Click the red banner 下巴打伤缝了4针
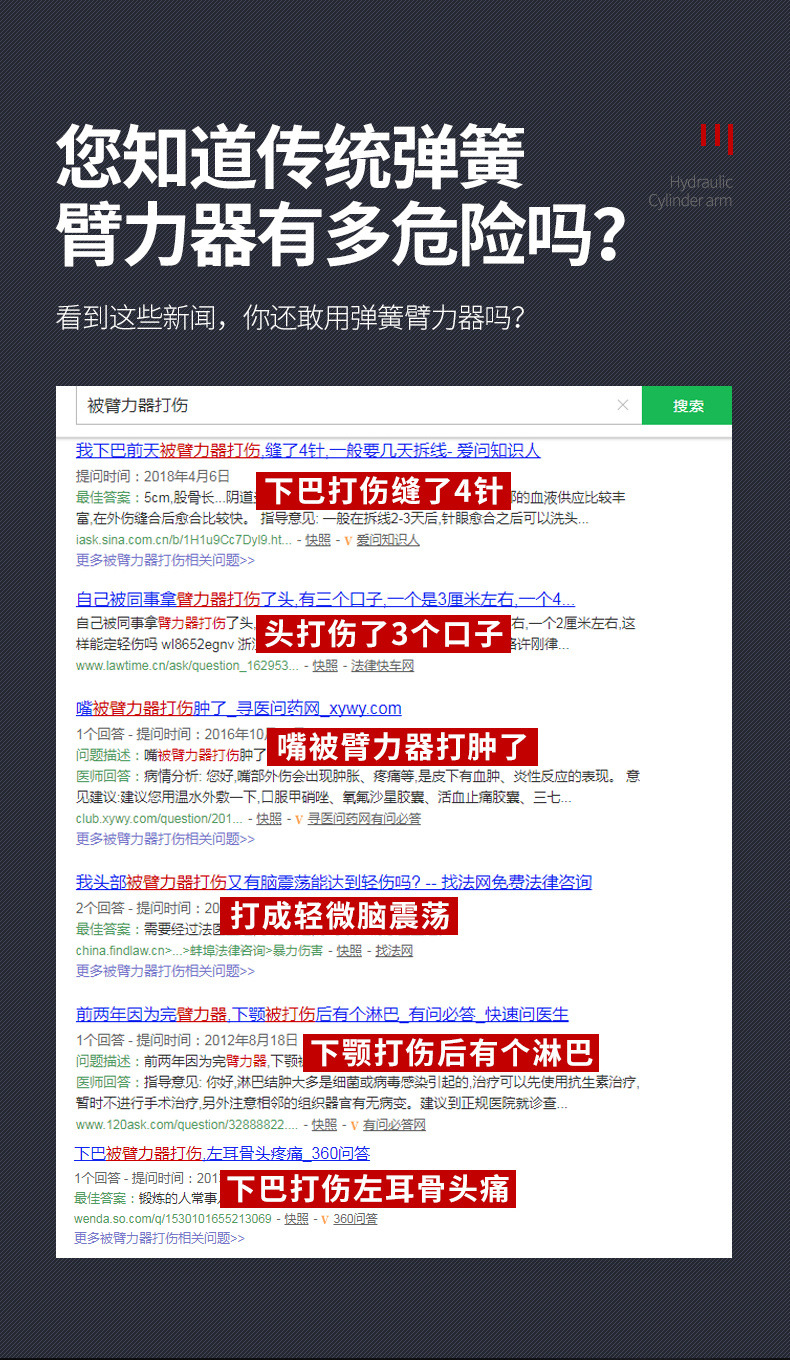The image size is (790, 1360). pyautogui.click(x=384, y=491)
